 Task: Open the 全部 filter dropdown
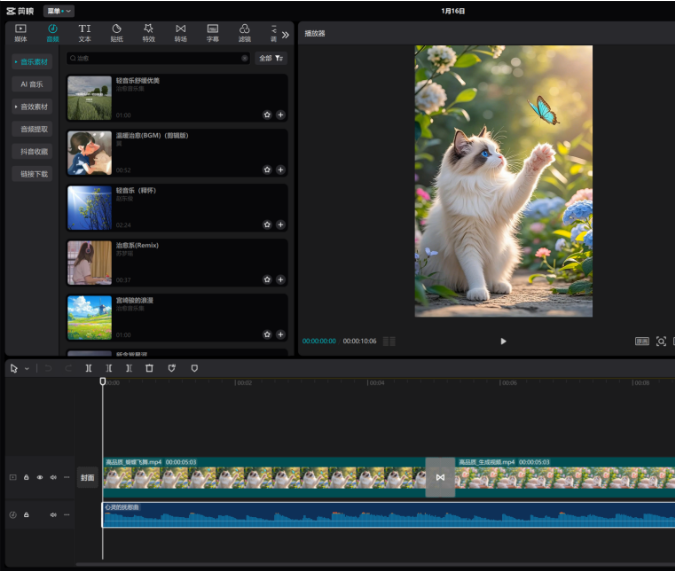pyautogui.click(x=270, y=59)
